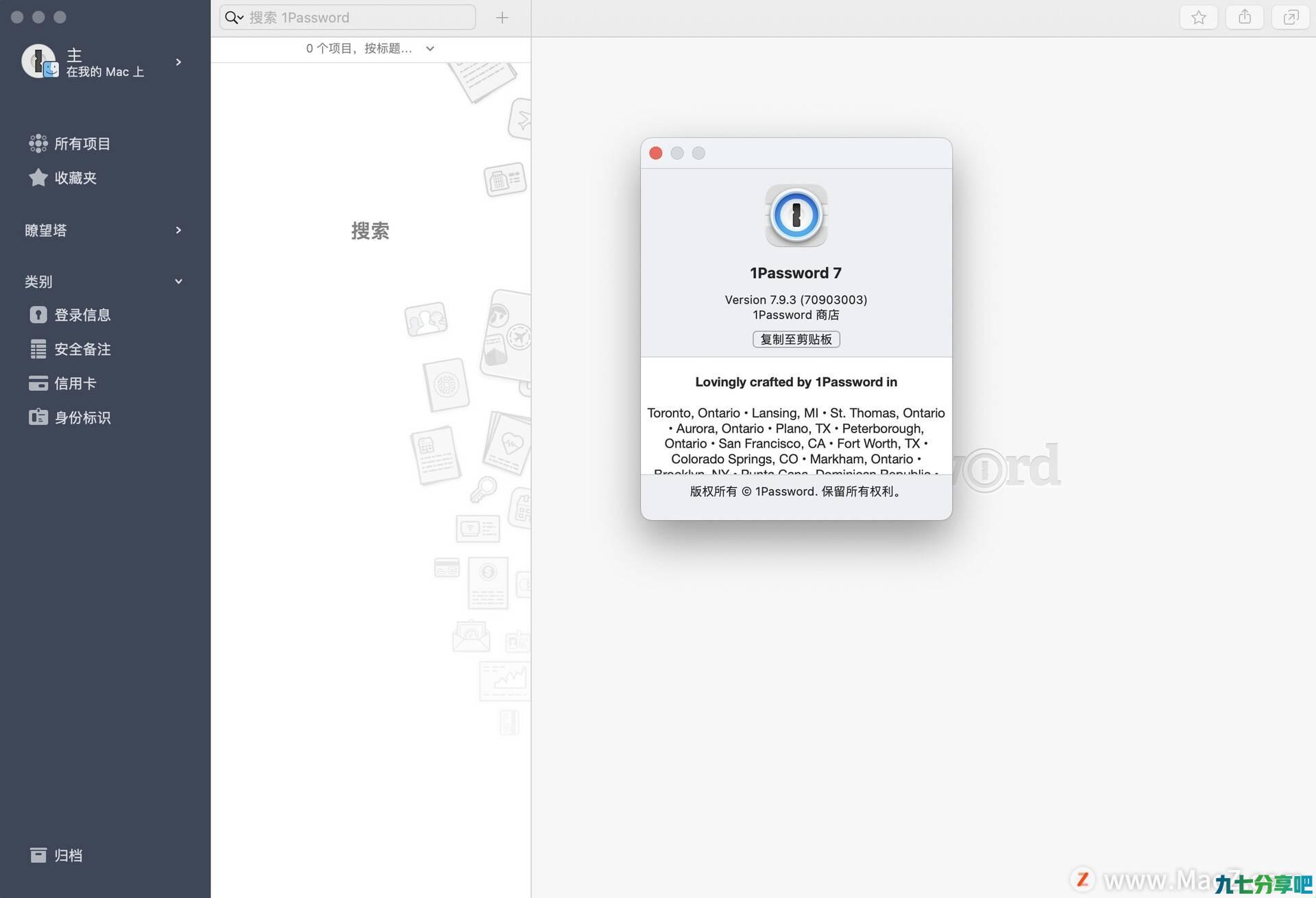This screenshot has width=1316, height=898.
Task: Click 在我的 Mac 上 vault subtitle
Action: (x=105, y=71)
